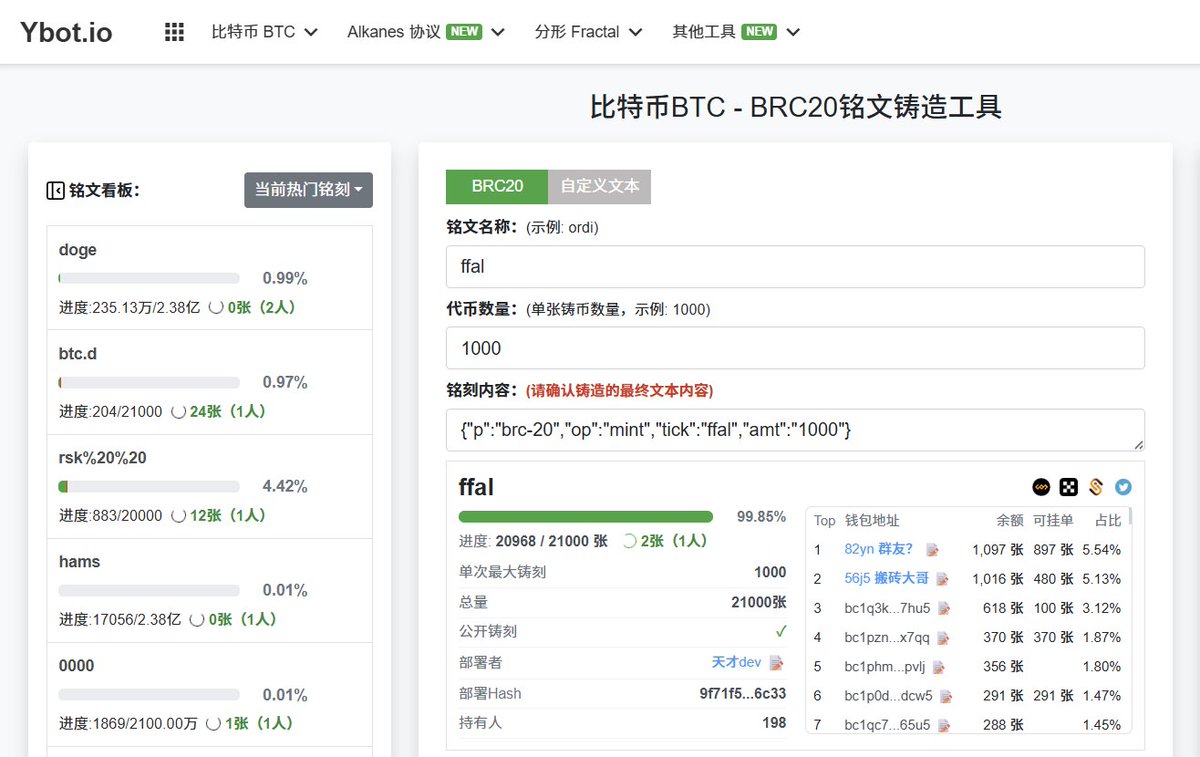The width and height of the screenshot is (1200, 757).
Task: Click the Ybot.io logo link
Action: tap(66, 32)
